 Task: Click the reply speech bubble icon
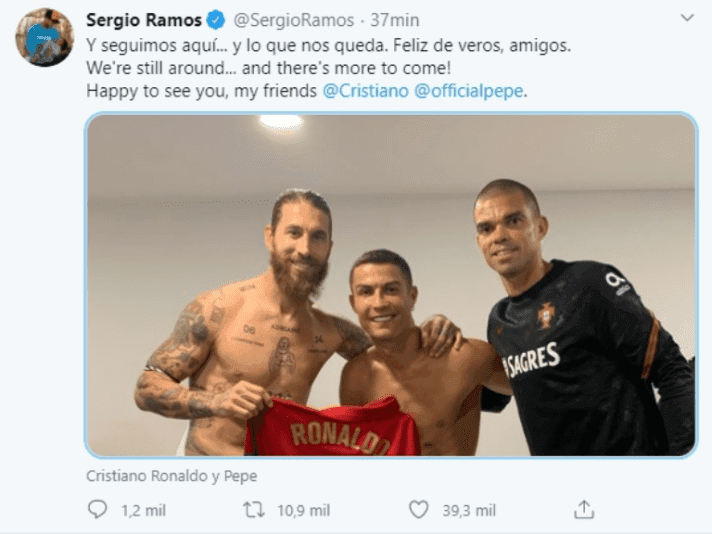97,509
